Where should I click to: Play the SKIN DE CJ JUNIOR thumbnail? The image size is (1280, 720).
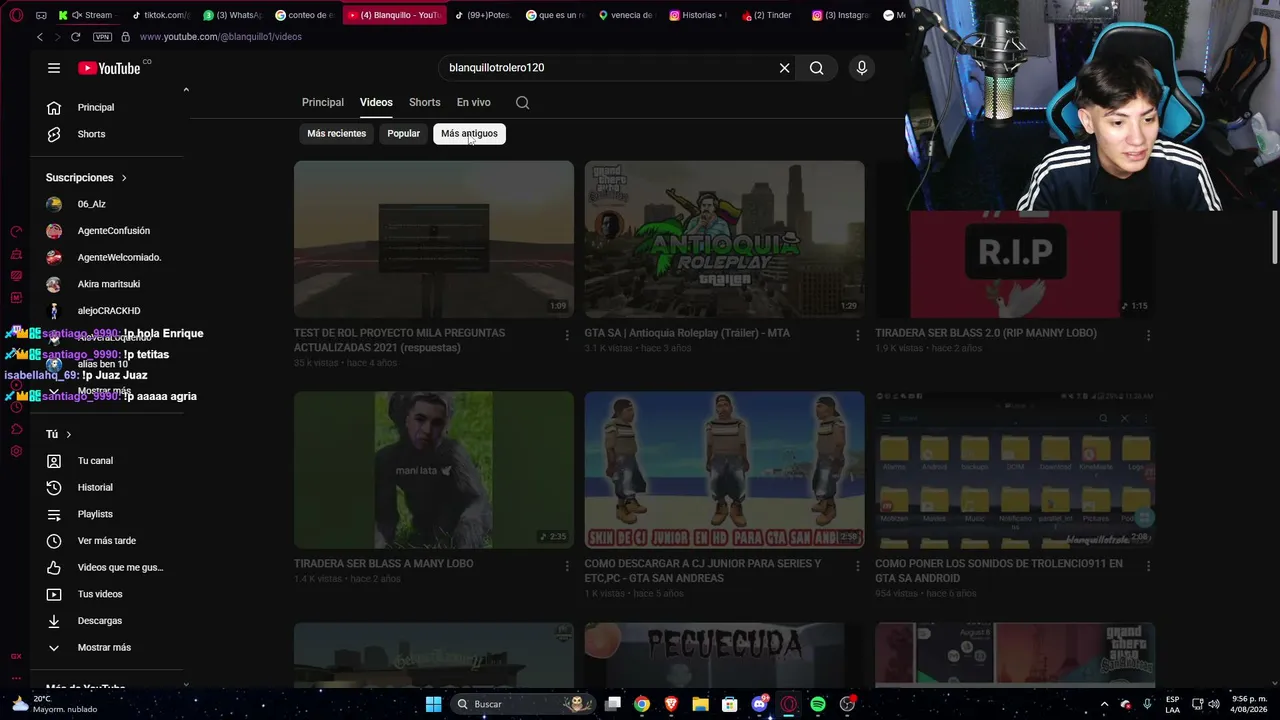(x=724, y=470)
